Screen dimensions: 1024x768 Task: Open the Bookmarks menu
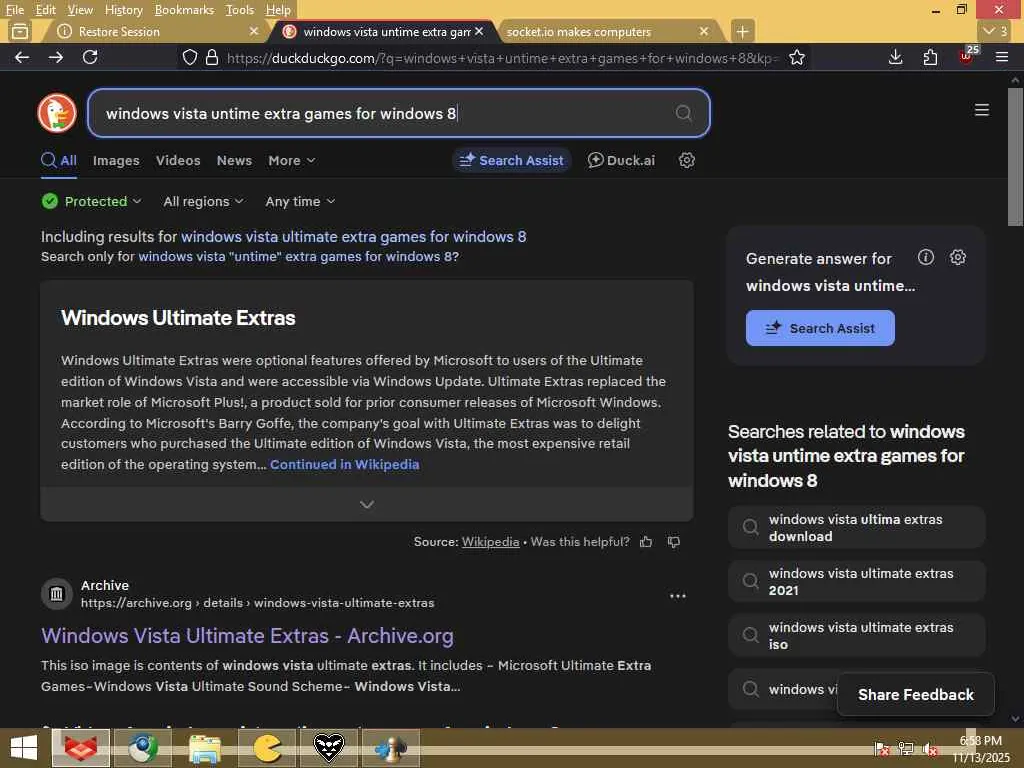tap(184, 10)
